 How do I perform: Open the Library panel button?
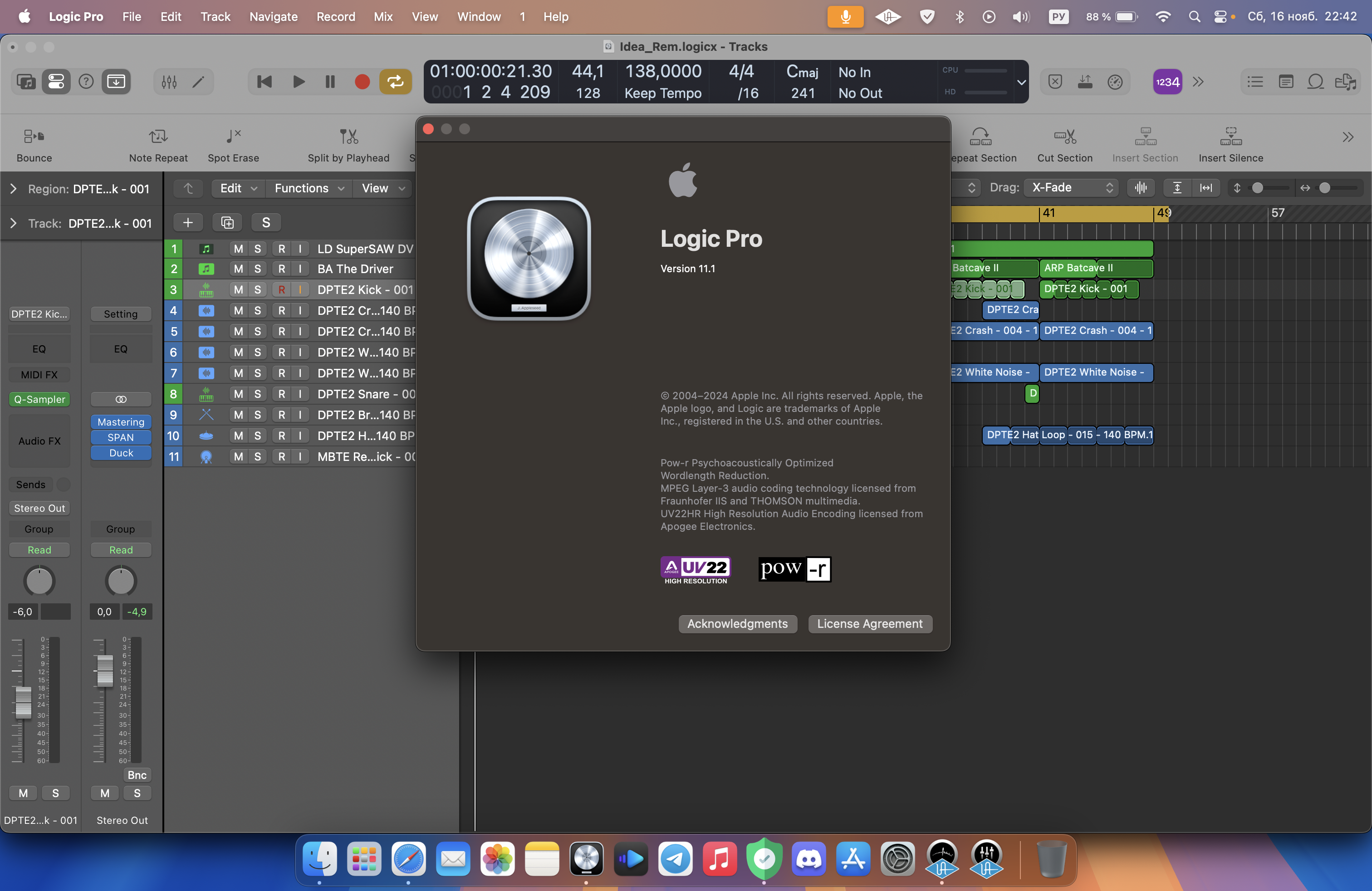coord(26,82)
